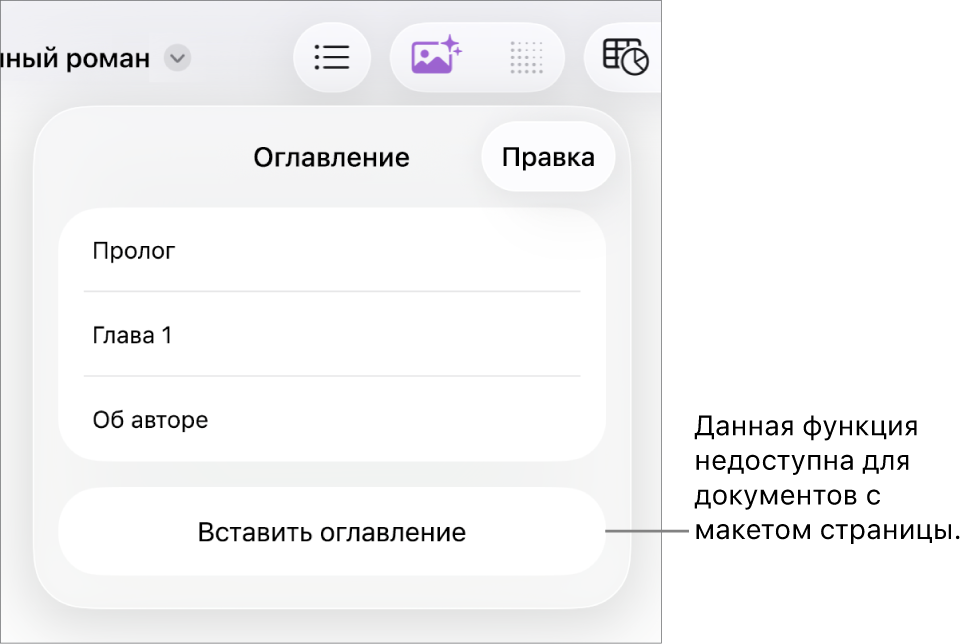The width and height of the screenshot is (974, 644).
Task: Click the purple image generation icon
Action: pyautogui.click(x=435, y=55)
